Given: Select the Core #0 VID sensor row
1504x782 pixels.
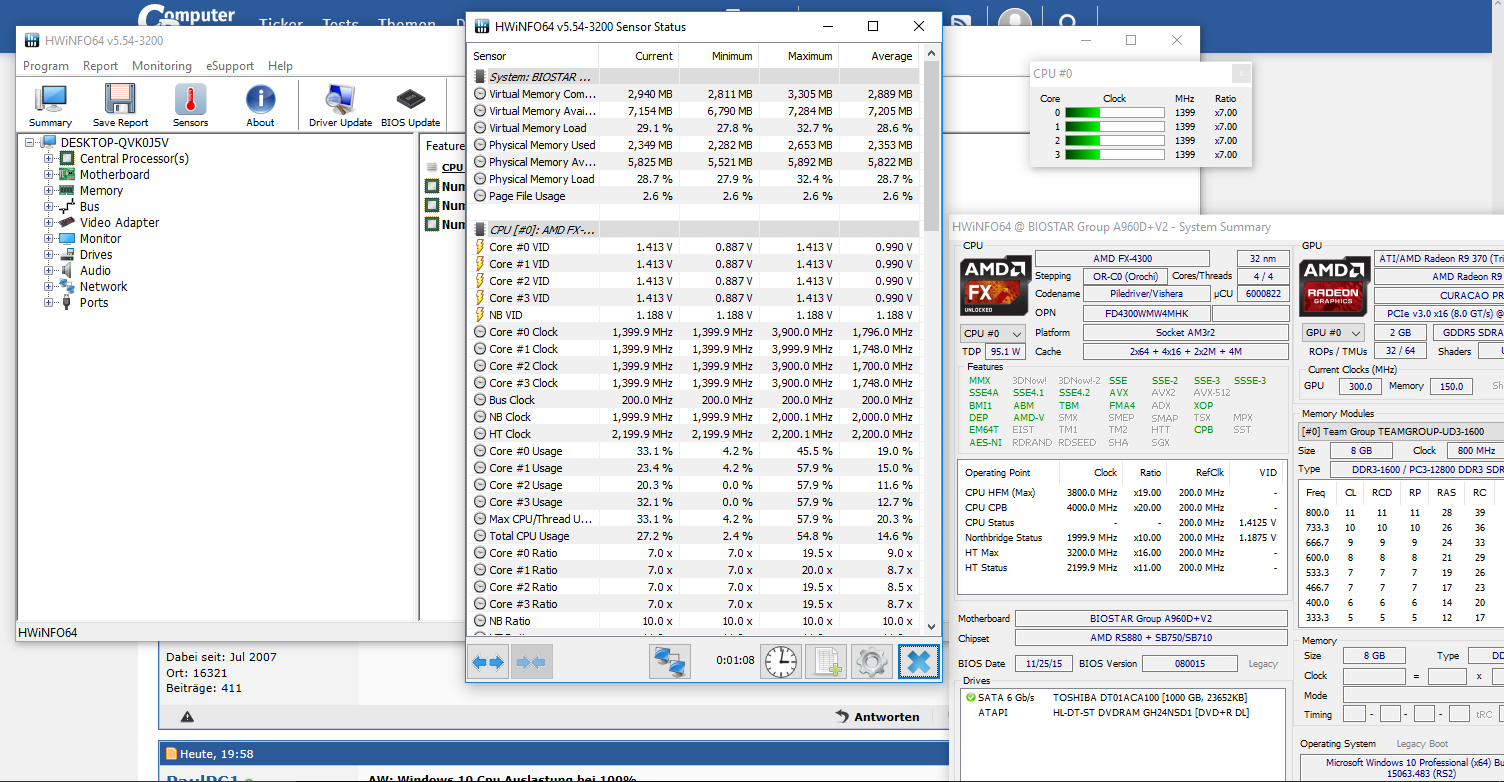Looking at the screenshot, I should 694,247.
